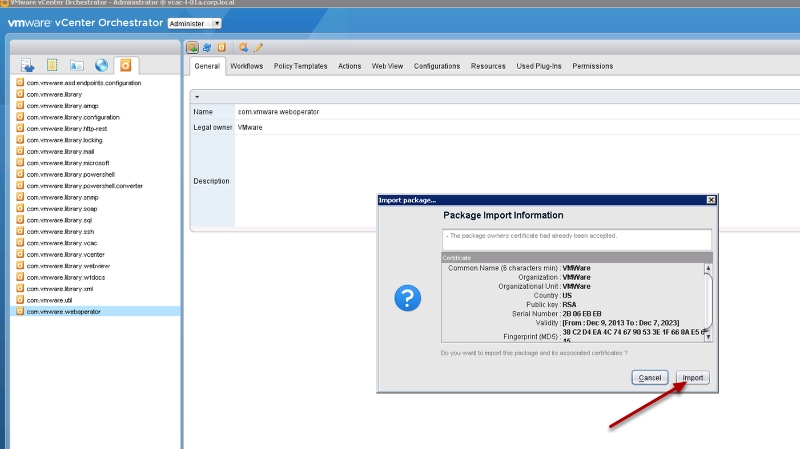Click the Serial Number value 2B 06 EB EB

tap(582, 314)
